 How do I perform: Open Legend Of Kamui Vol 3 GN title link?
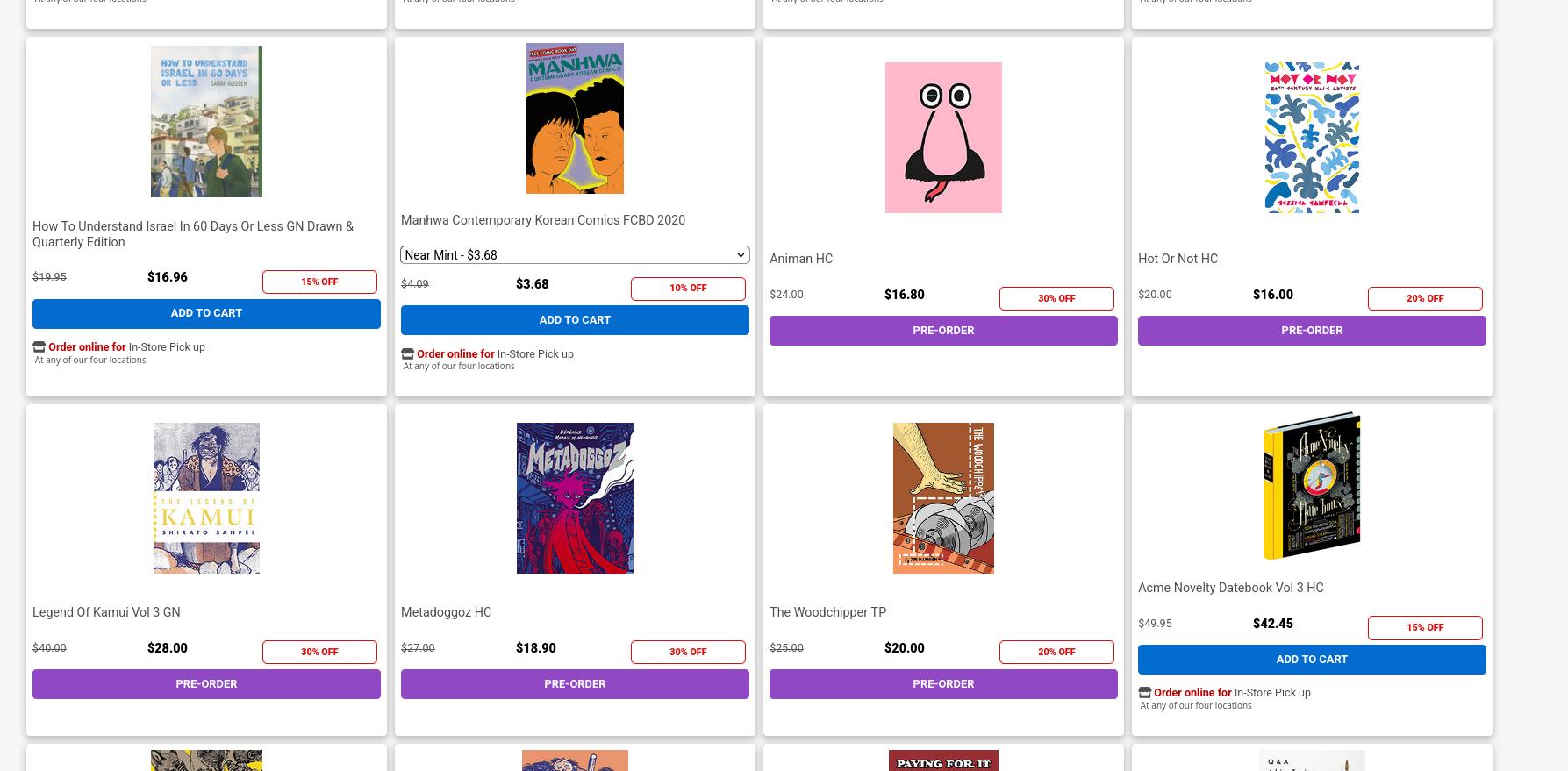pyautogui.click(x=106, y=612)
